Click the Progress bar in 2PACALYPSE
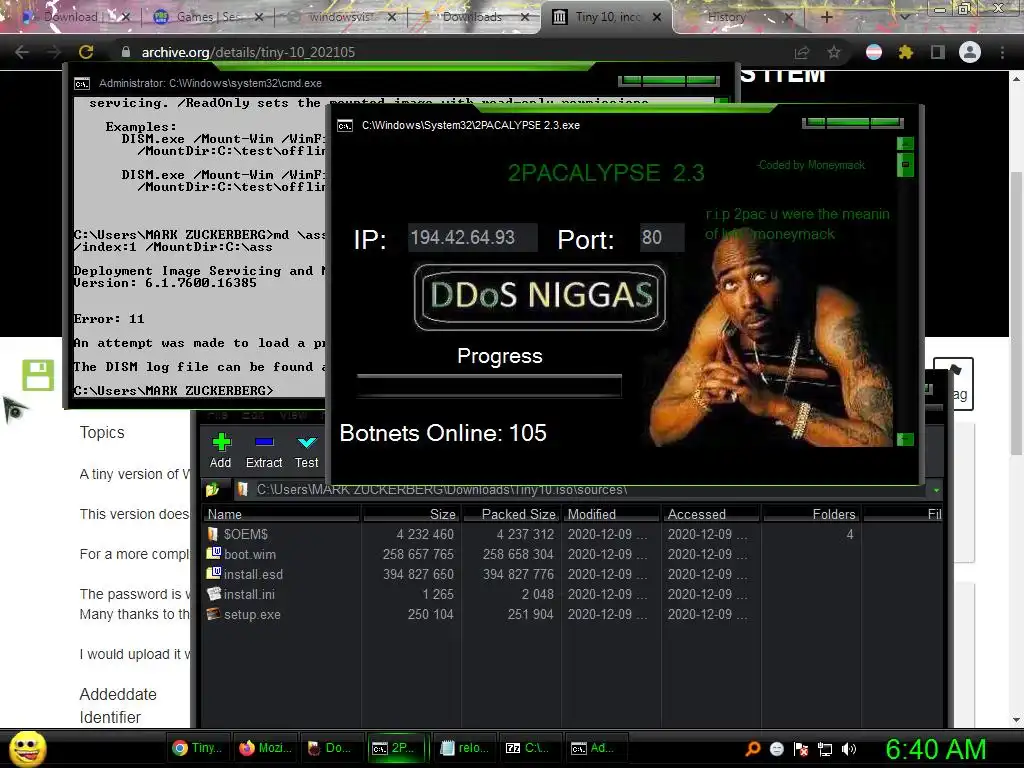The height and width of the screenshot is (768, 1024). tap(489, 386)
